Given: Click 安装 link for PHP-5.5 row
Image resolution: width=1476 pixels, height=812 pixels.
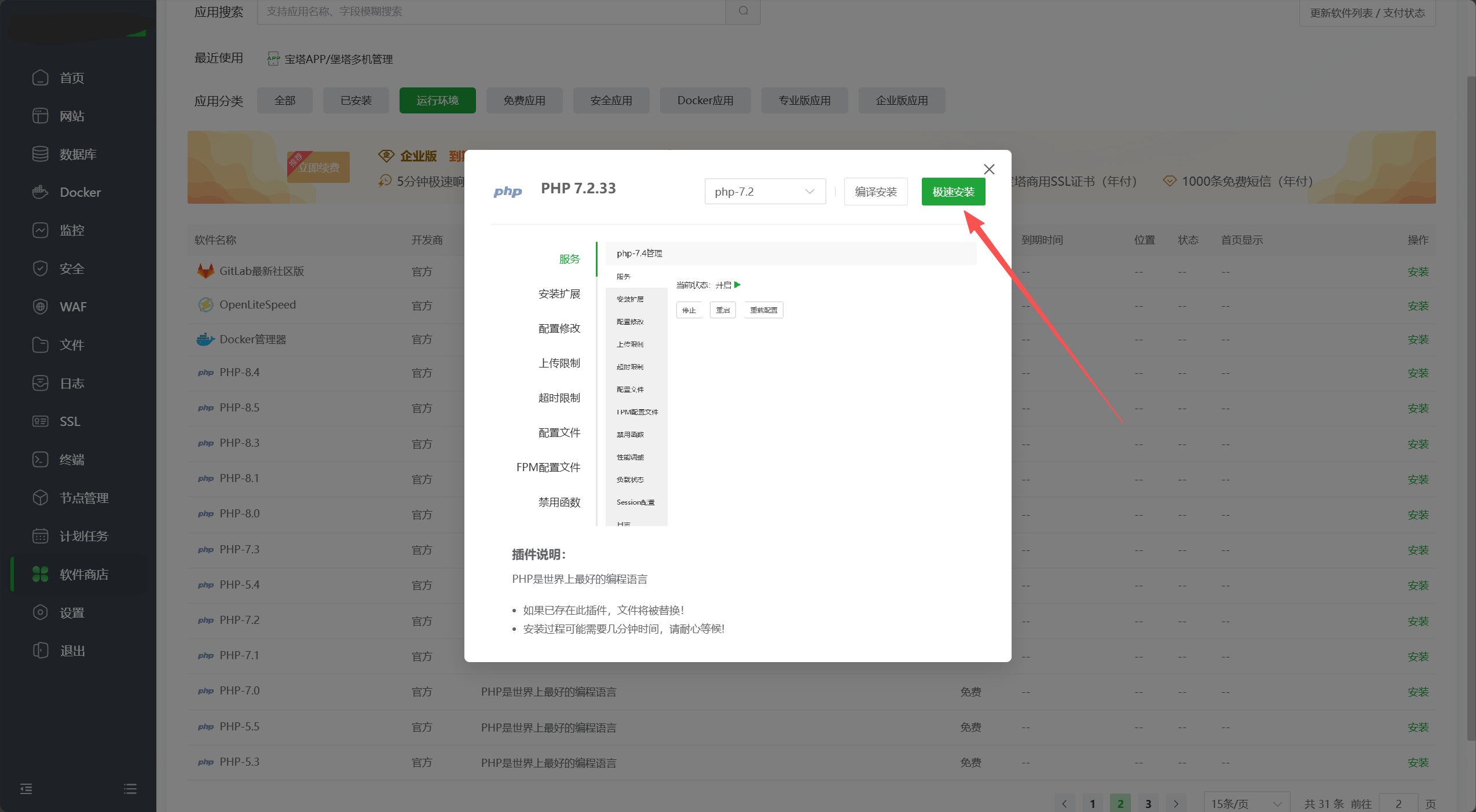Looking at the screenshot, I should point(1418,727).
